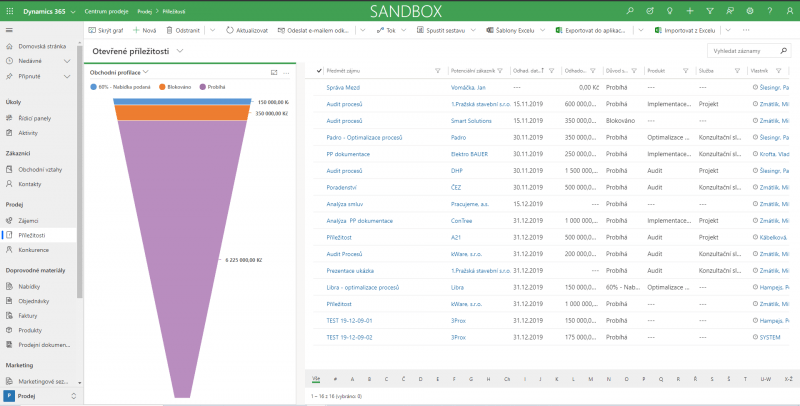Open the Předmět zájmu column filter
The height and width of the screenshot is (406, 800).
(437, 71)
